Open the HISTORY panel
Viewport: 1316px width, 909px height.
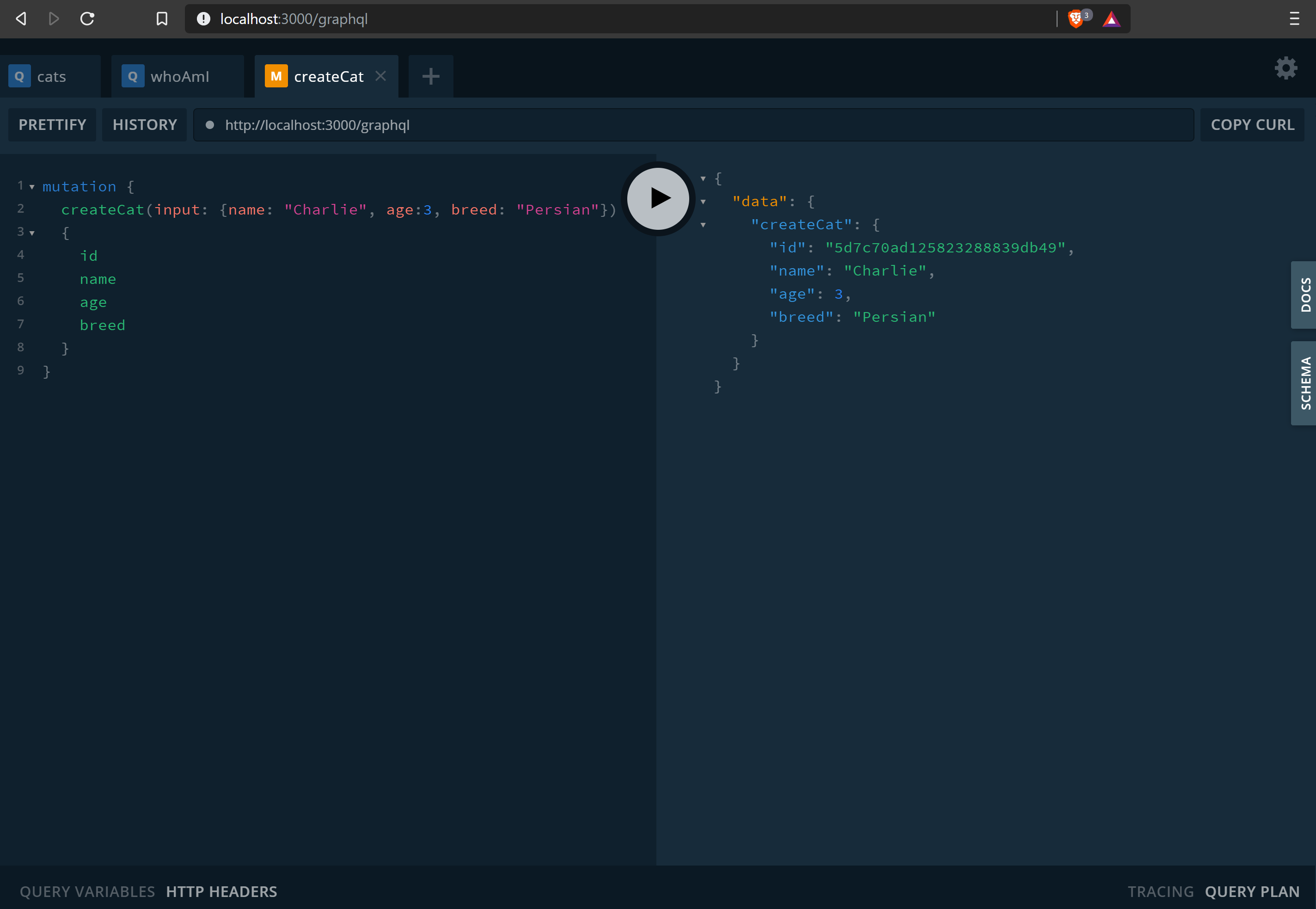pos(145,125)
